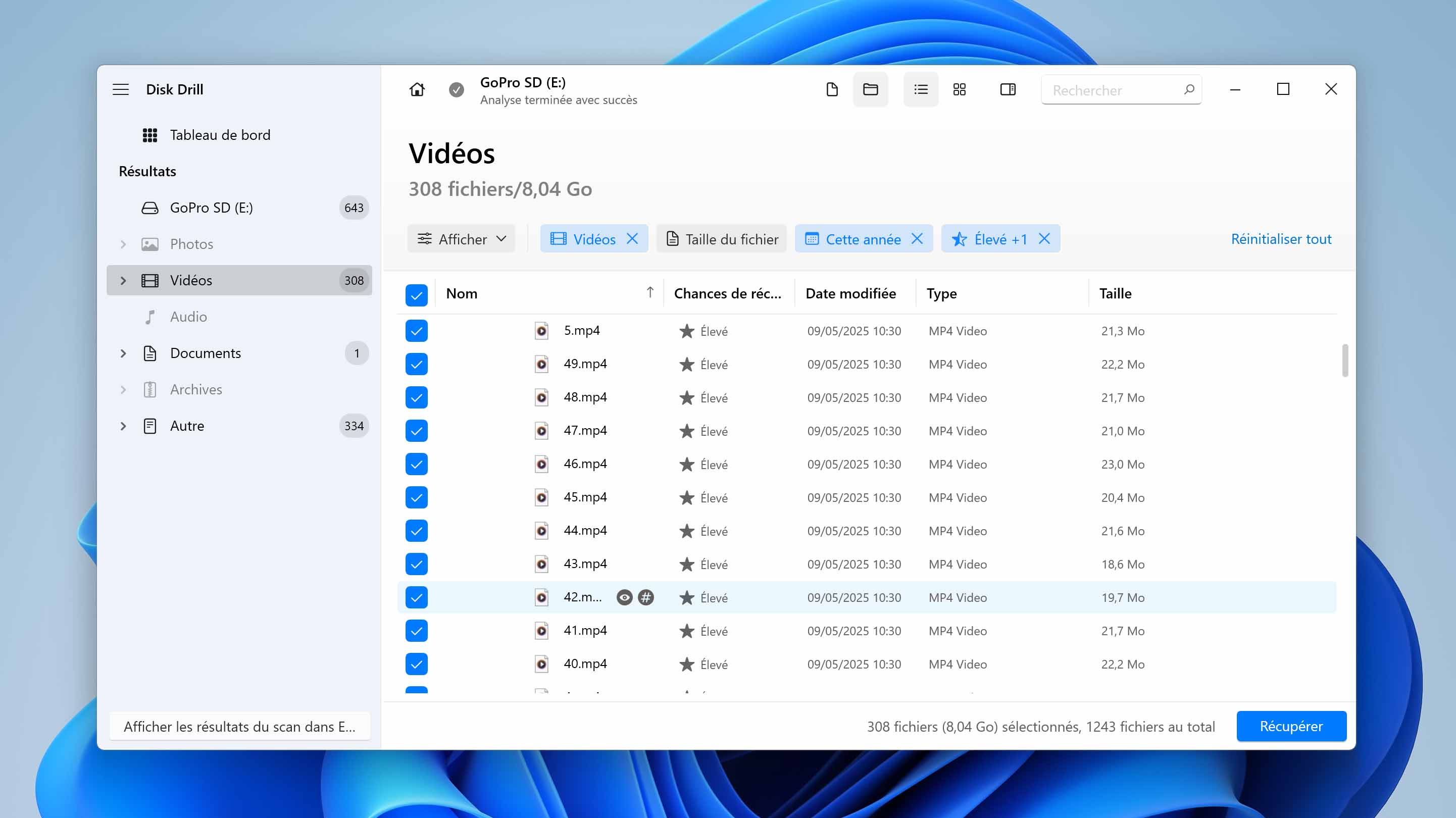Select GoPro SD (E:) results entry
This screenshot has height=818, width=1456.
pos(239,208)
